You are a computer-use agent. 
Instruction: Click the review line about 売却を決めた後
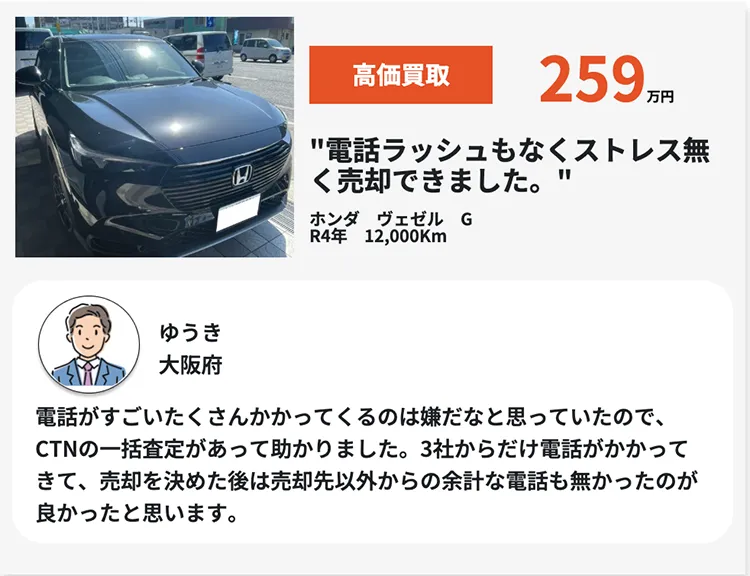[x=366, y=481]
